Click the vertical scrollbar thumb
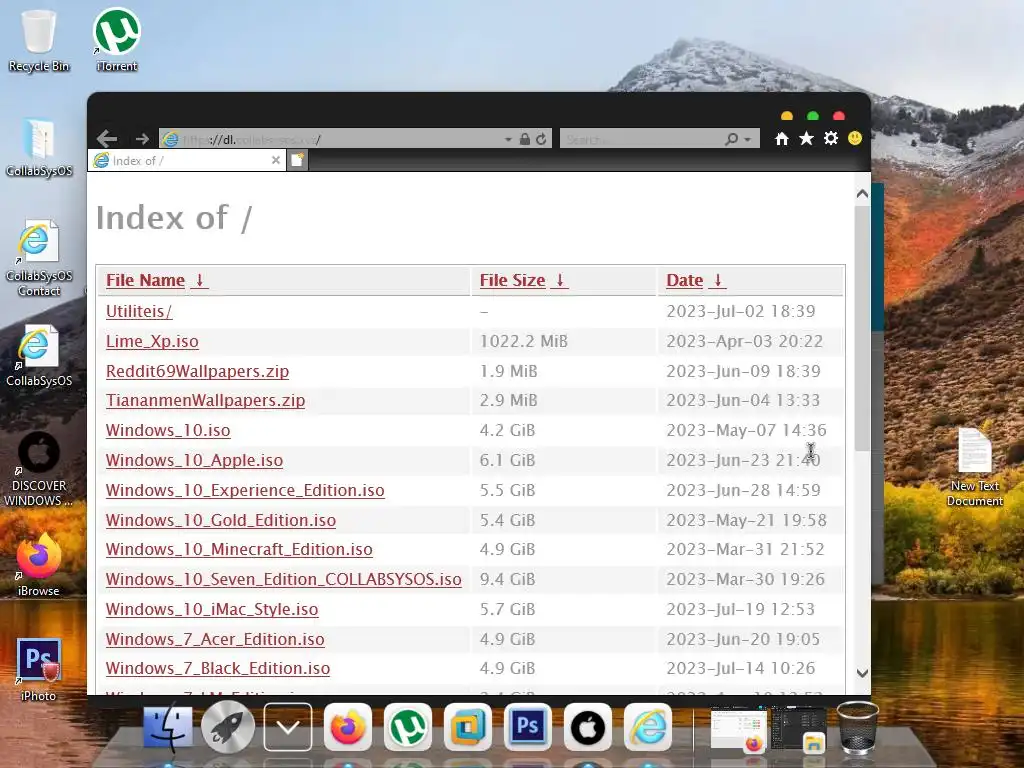The width and height of the screenshot is (1024, 768). (x=862, y=328)
